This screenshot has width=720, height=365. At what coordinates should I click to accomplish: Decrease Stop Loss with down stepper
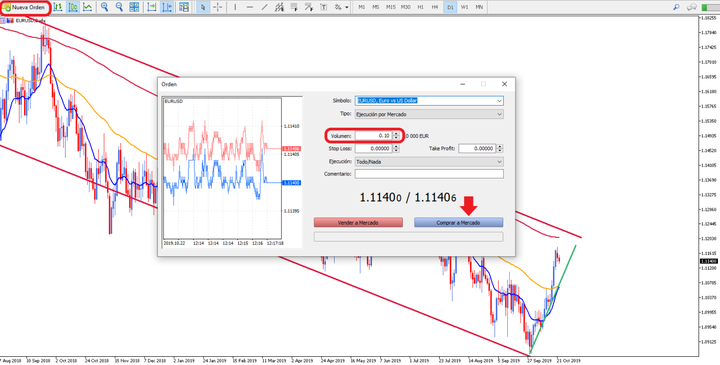[397, 151]
